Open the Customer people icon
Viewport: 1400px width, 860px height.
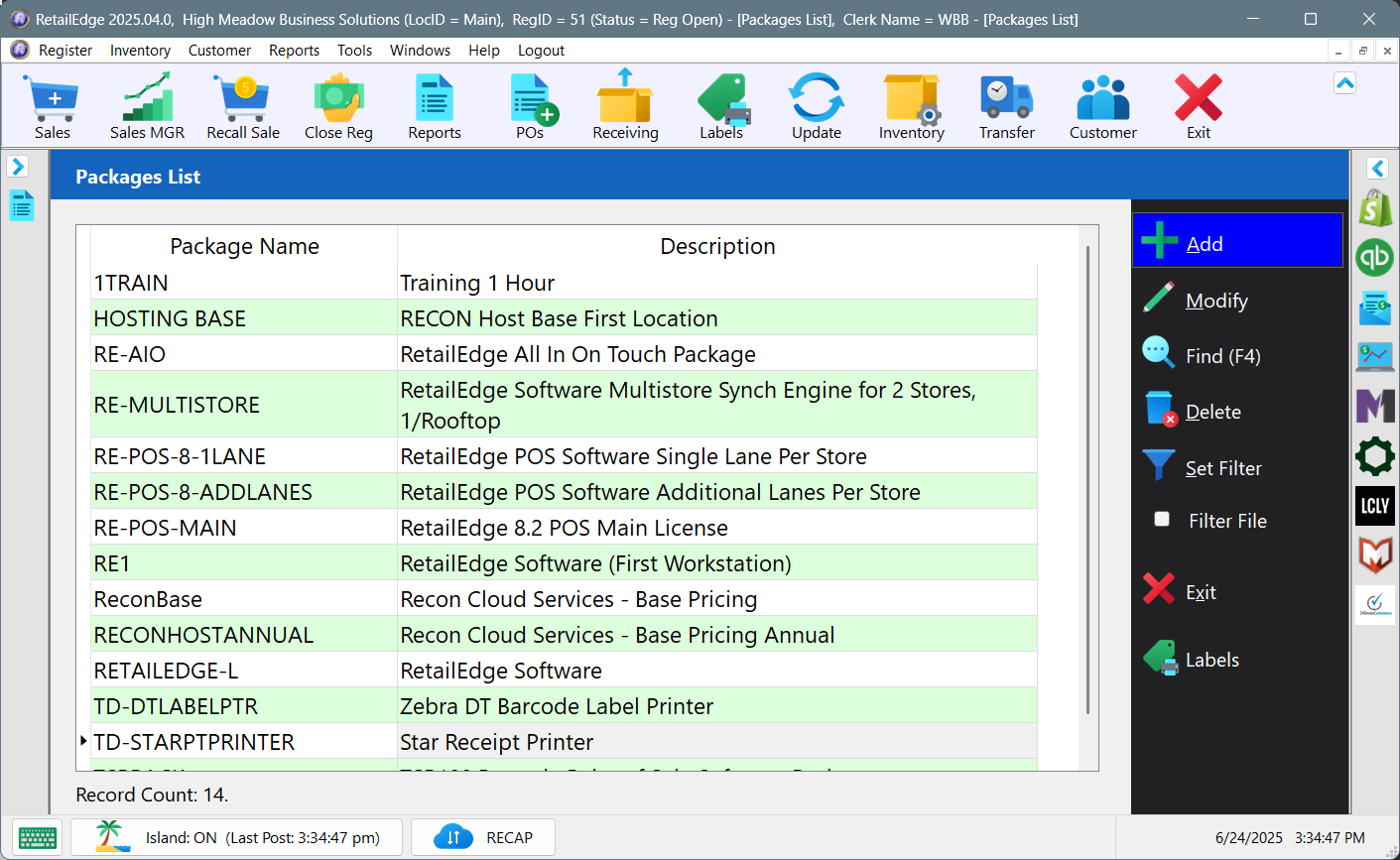[x=1103, y=106]
